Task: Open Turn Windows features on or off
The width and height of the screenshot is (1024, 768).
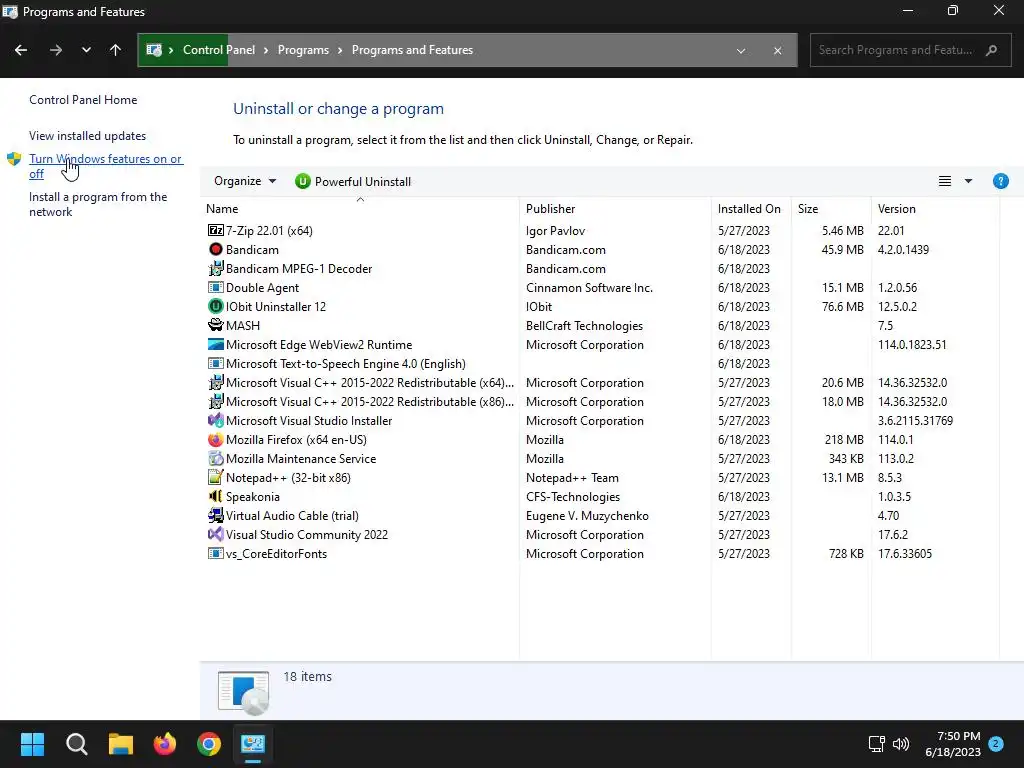Action: [x=106, y=166]
